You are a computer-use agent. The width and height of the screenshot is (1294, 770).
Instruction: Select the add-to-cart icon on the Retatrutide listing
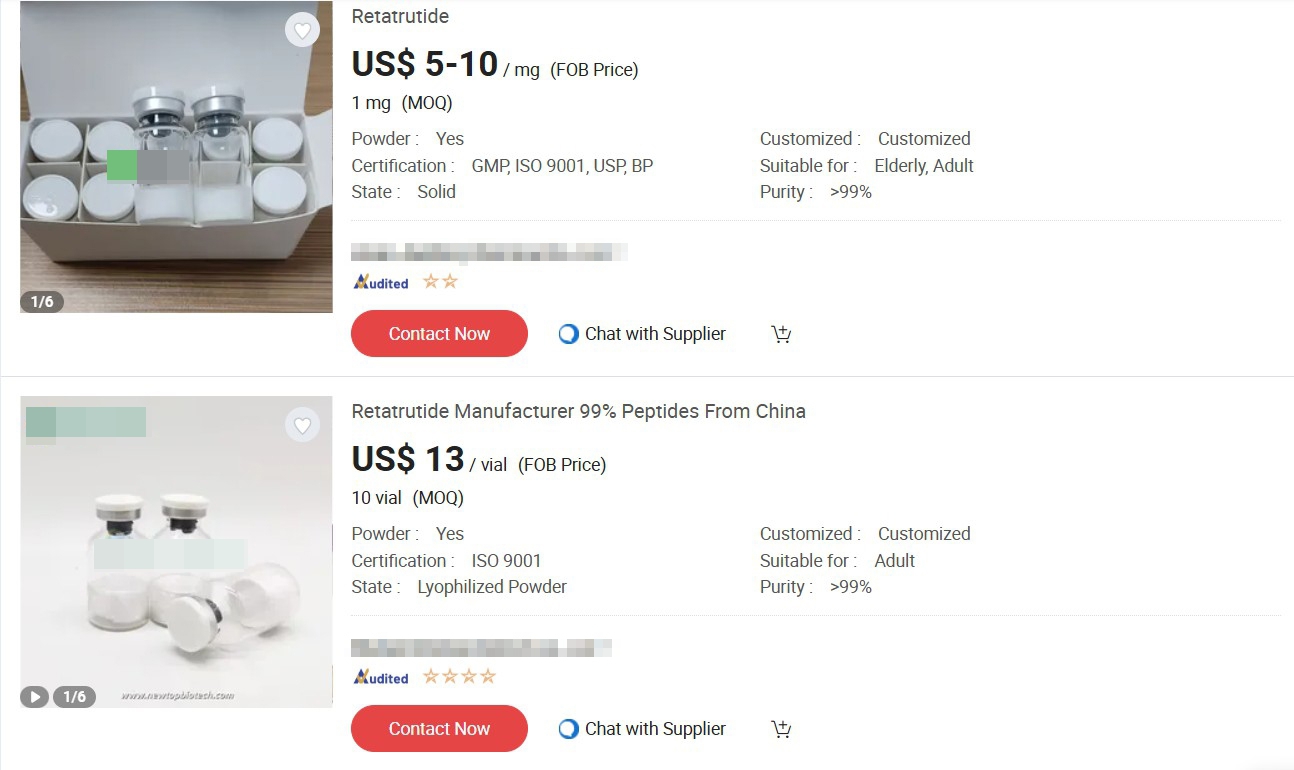pyautogui.click(x=781, y=333)
